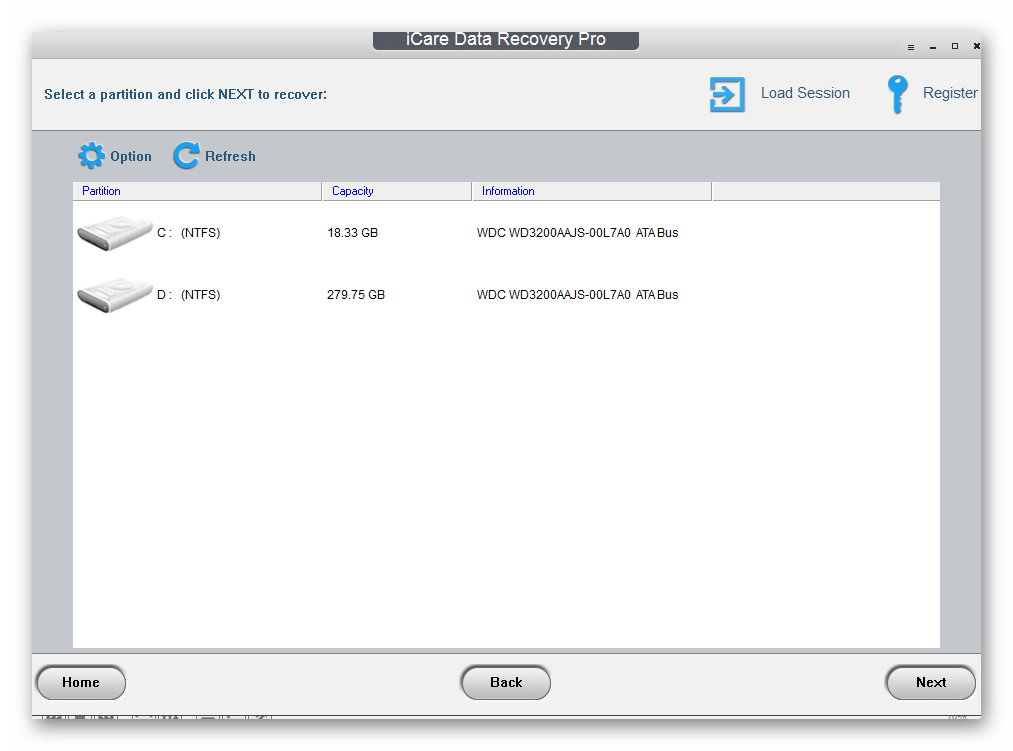Open the title bar menu icon
This screenshot has height=751, width=1013.
[911, 47]
